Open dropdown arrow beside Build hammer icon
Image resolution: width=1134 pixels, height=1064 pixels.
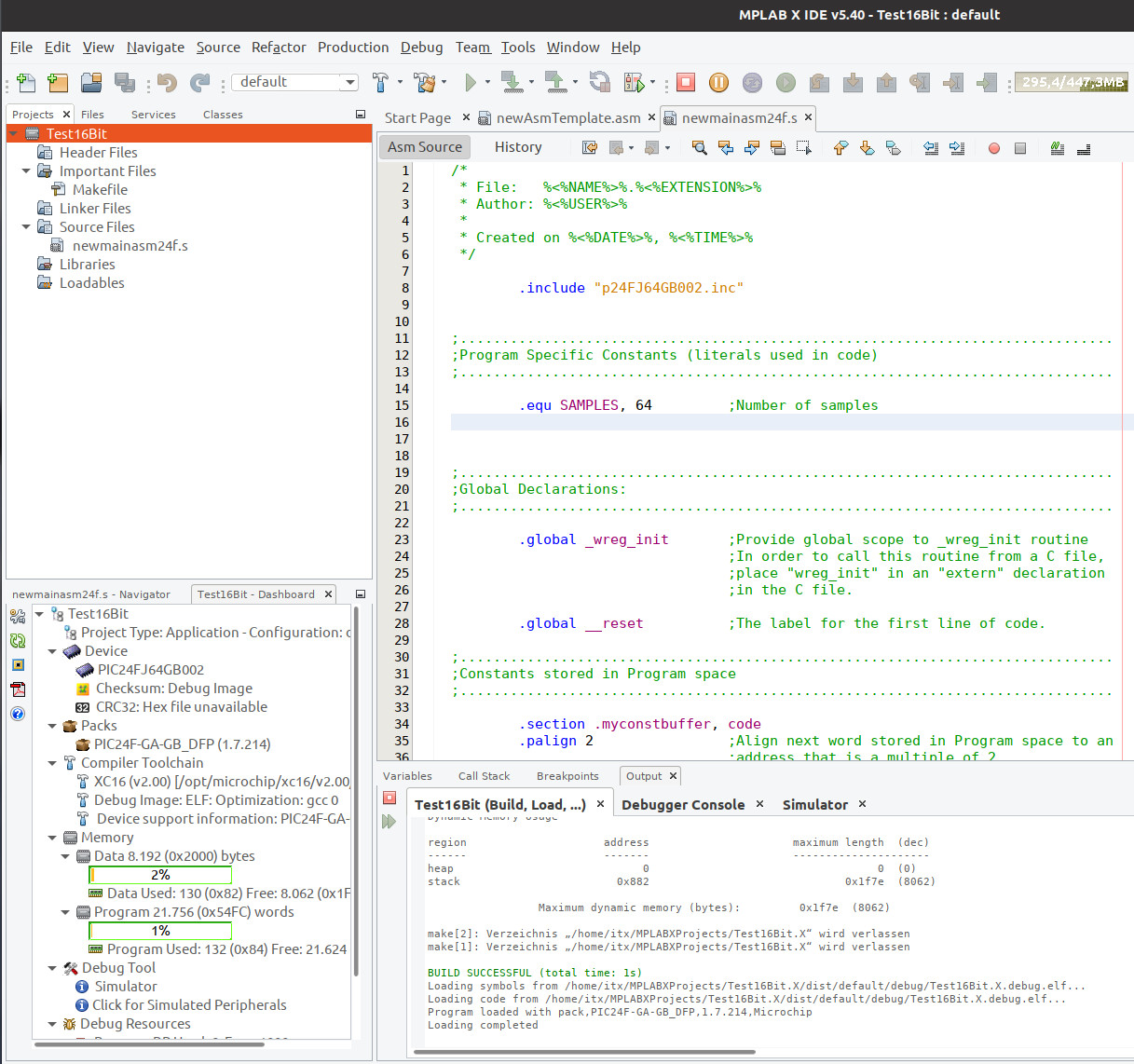pyautogui.click(x=401, y=82)
